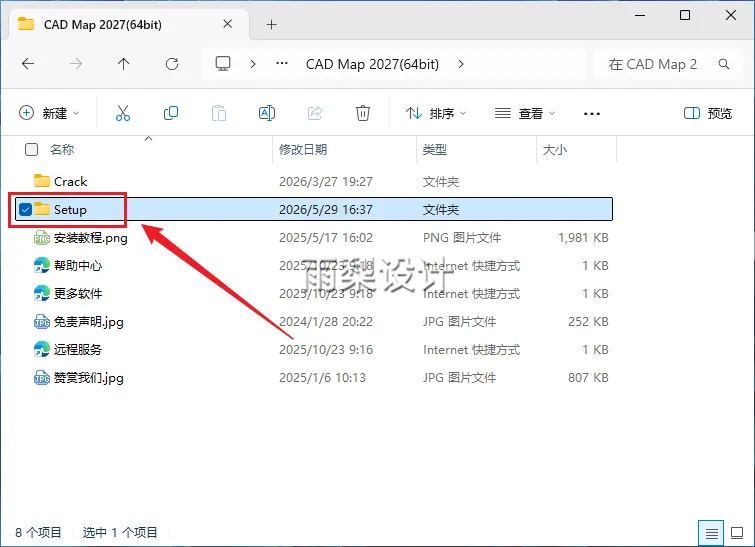The width and height of the screenshot is (755, 547).
Task: Click the 免责声明.jpg file icon
Action: coord(42,321)
